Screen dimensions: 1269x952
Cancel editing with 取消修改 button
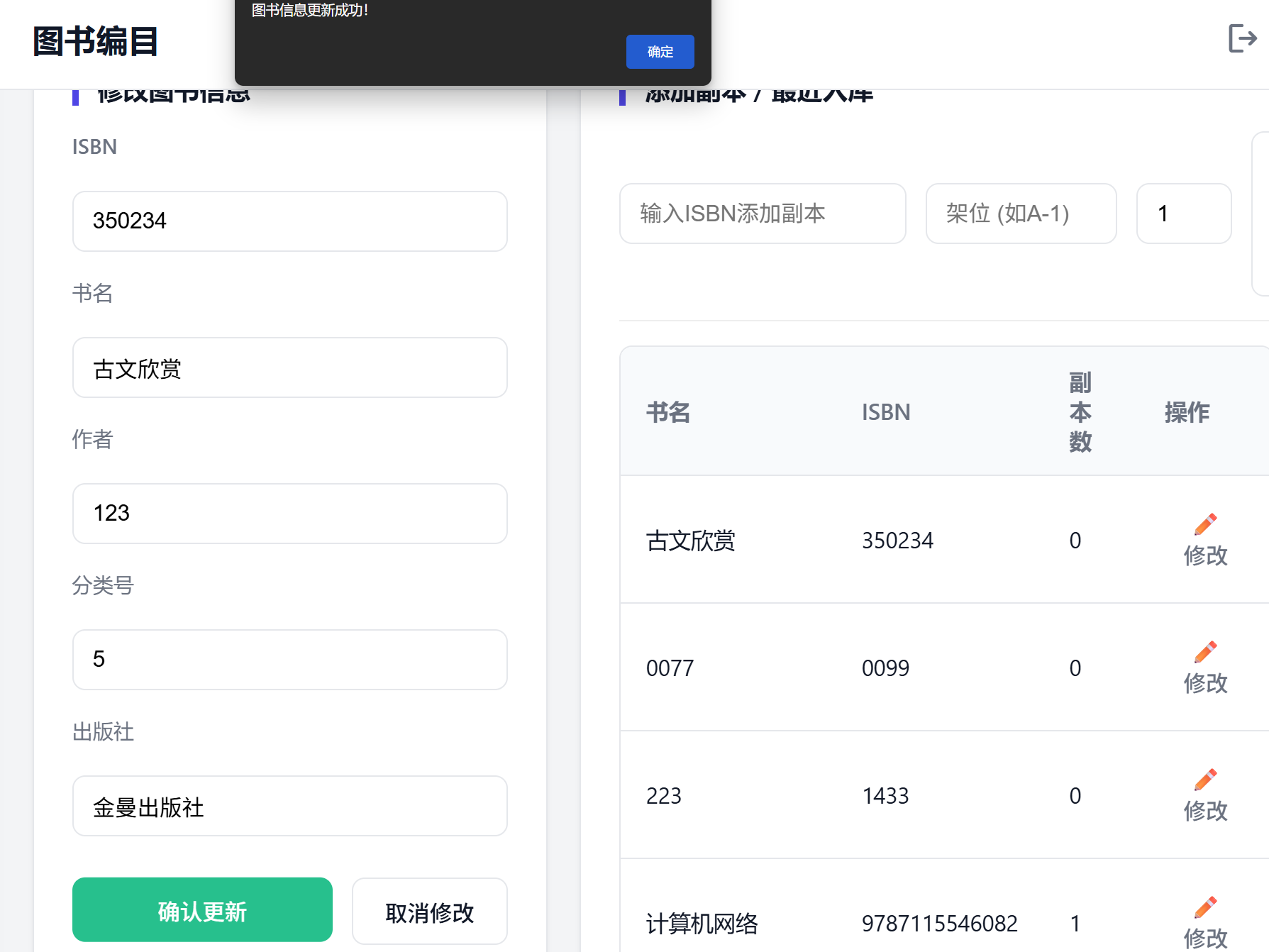[430, 912]
